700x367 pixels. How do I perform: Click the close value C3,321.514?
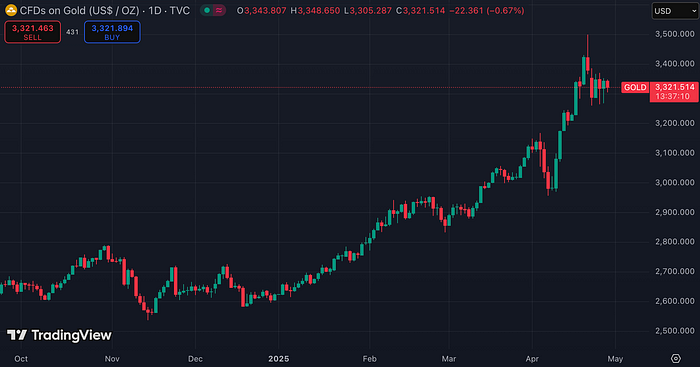pyautogui.click(x=421, y=10)
